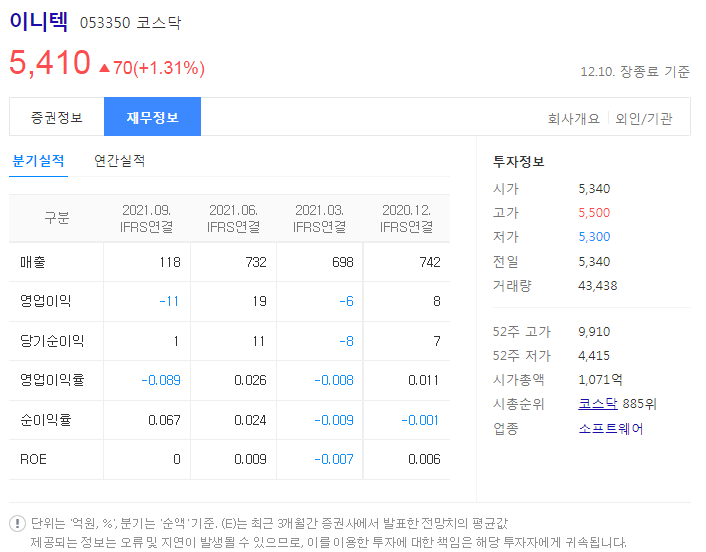Select 순이익률 value 0.067

[x=164, y=420]
